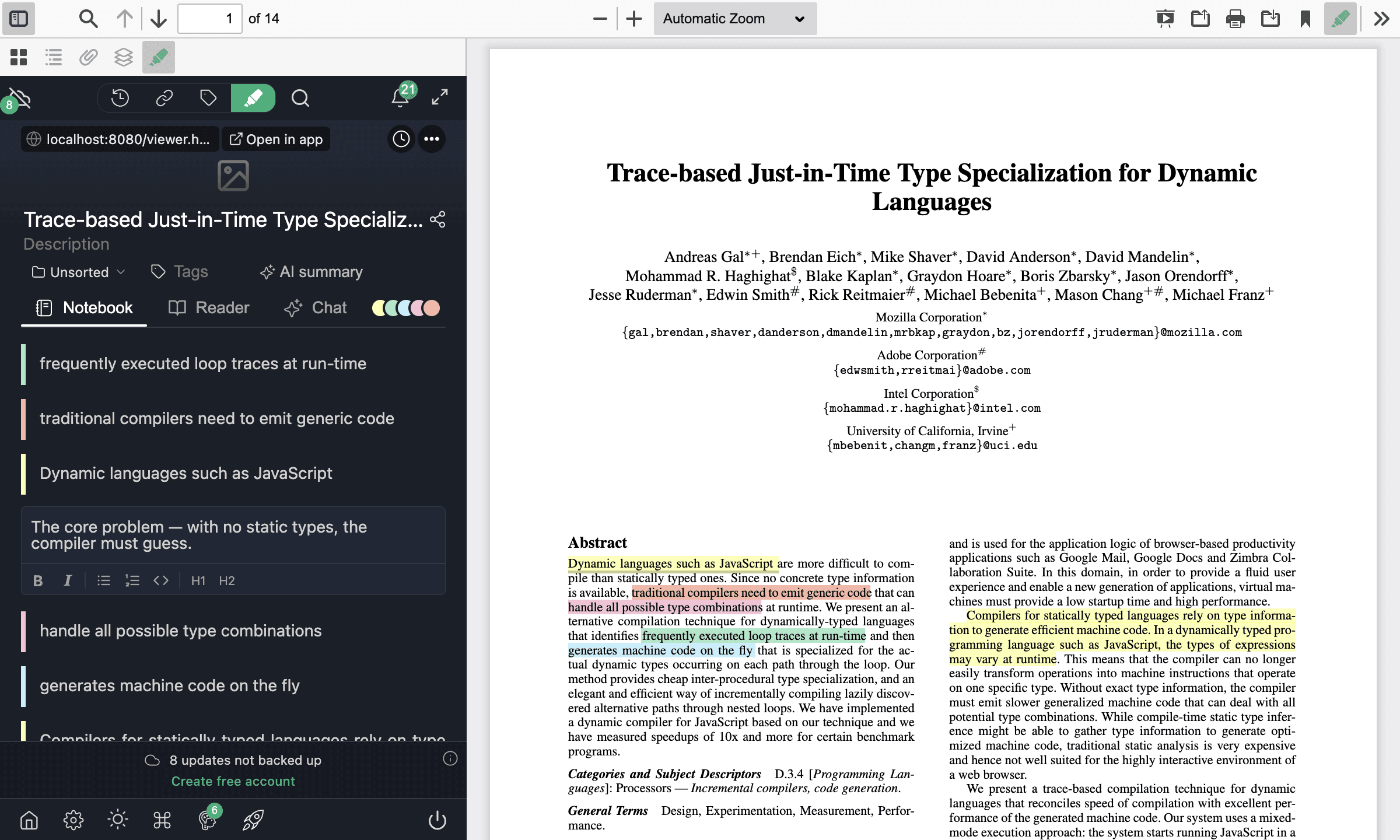The height and width of the screenshot is (840, 1400).
Task: Go to home in bottom bar
Action: click(x=29, y=820)
